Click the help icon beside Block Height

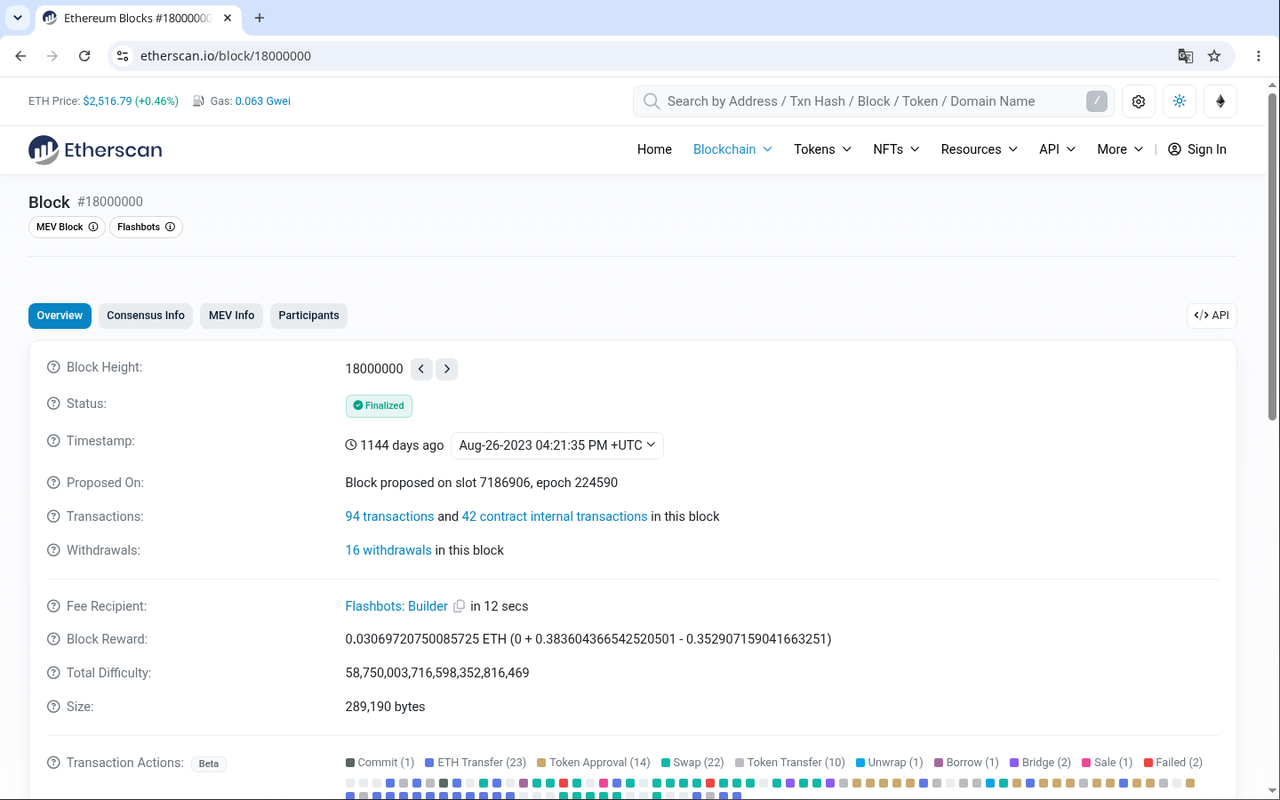[x=54, y=367]
